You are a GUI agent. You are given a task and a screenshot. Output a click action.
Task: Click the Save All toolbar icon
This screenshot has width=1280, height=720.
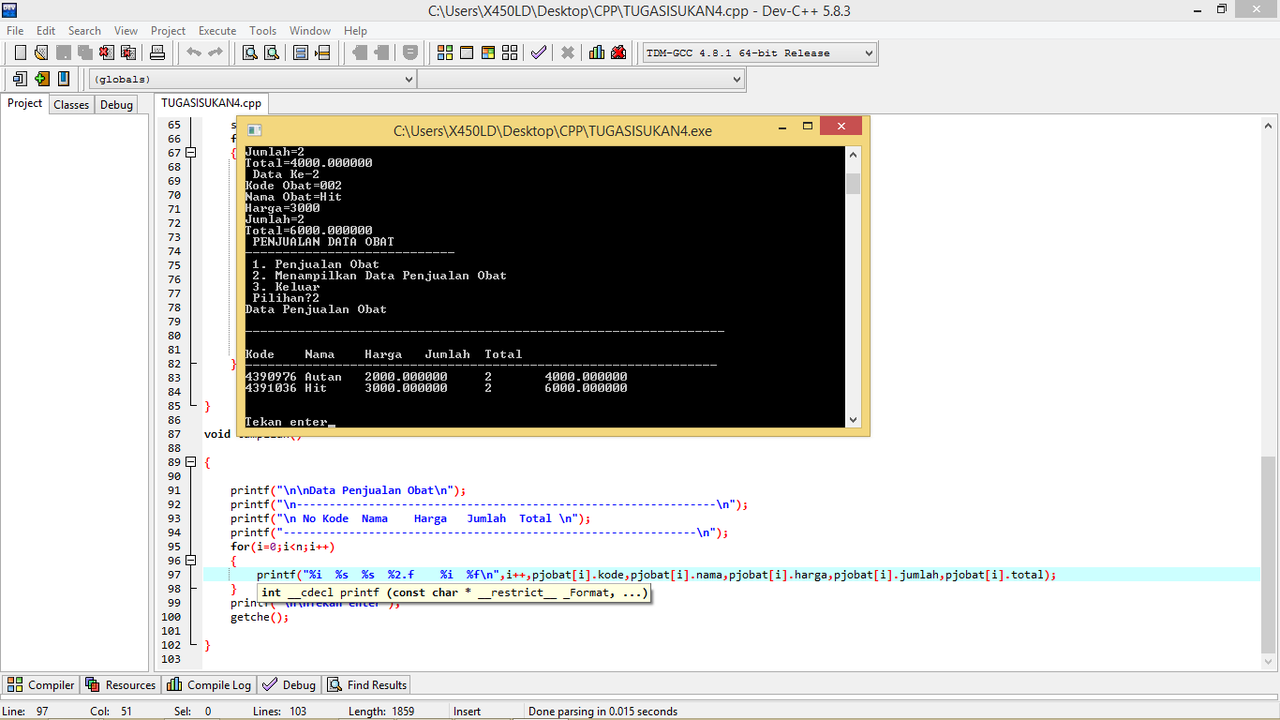(x=85, y=53)
